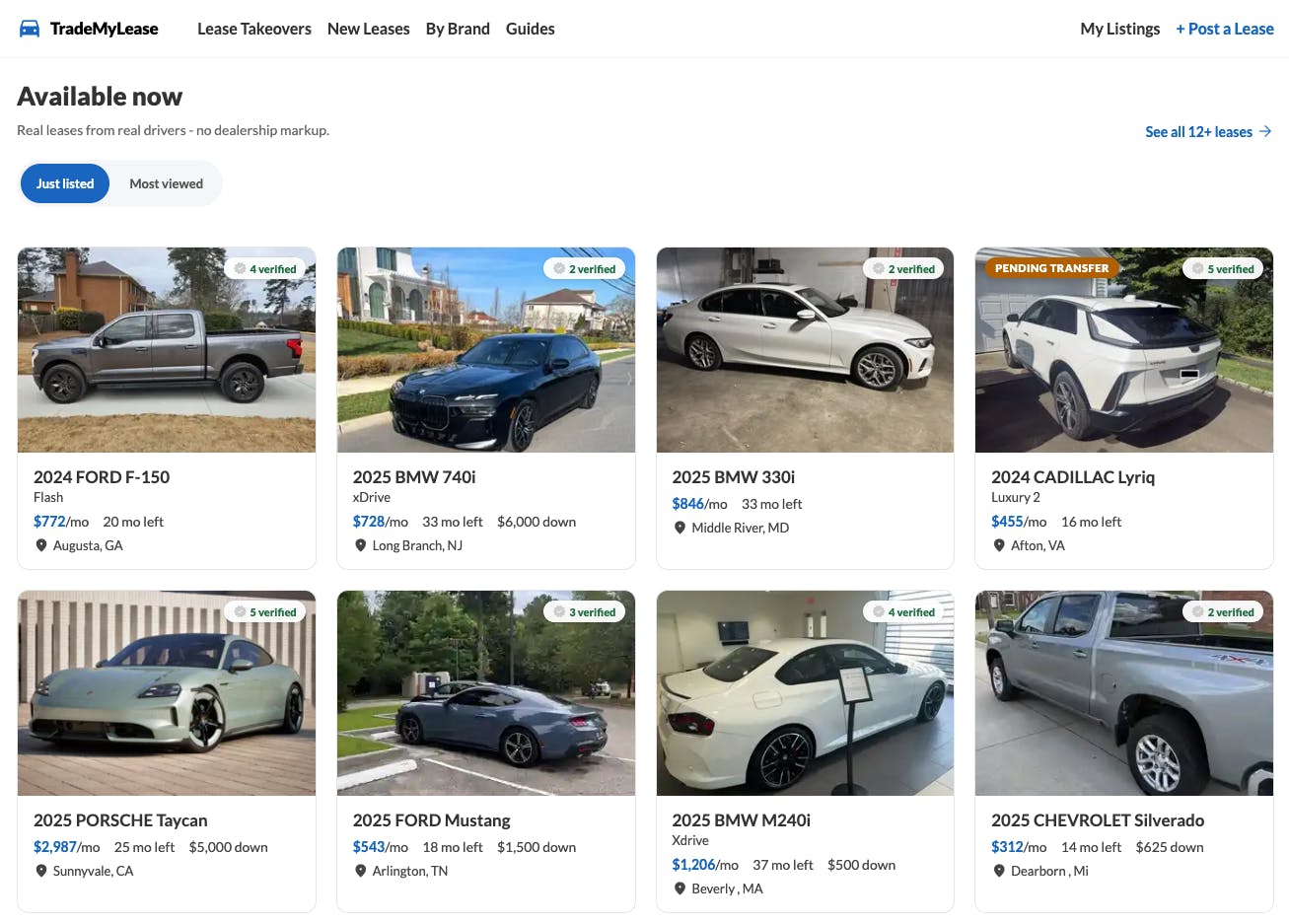This screenshot has height=924, width=1289.
Task: Open 2025 BMW 740i listing title
Action: click(x=414, y=477)
